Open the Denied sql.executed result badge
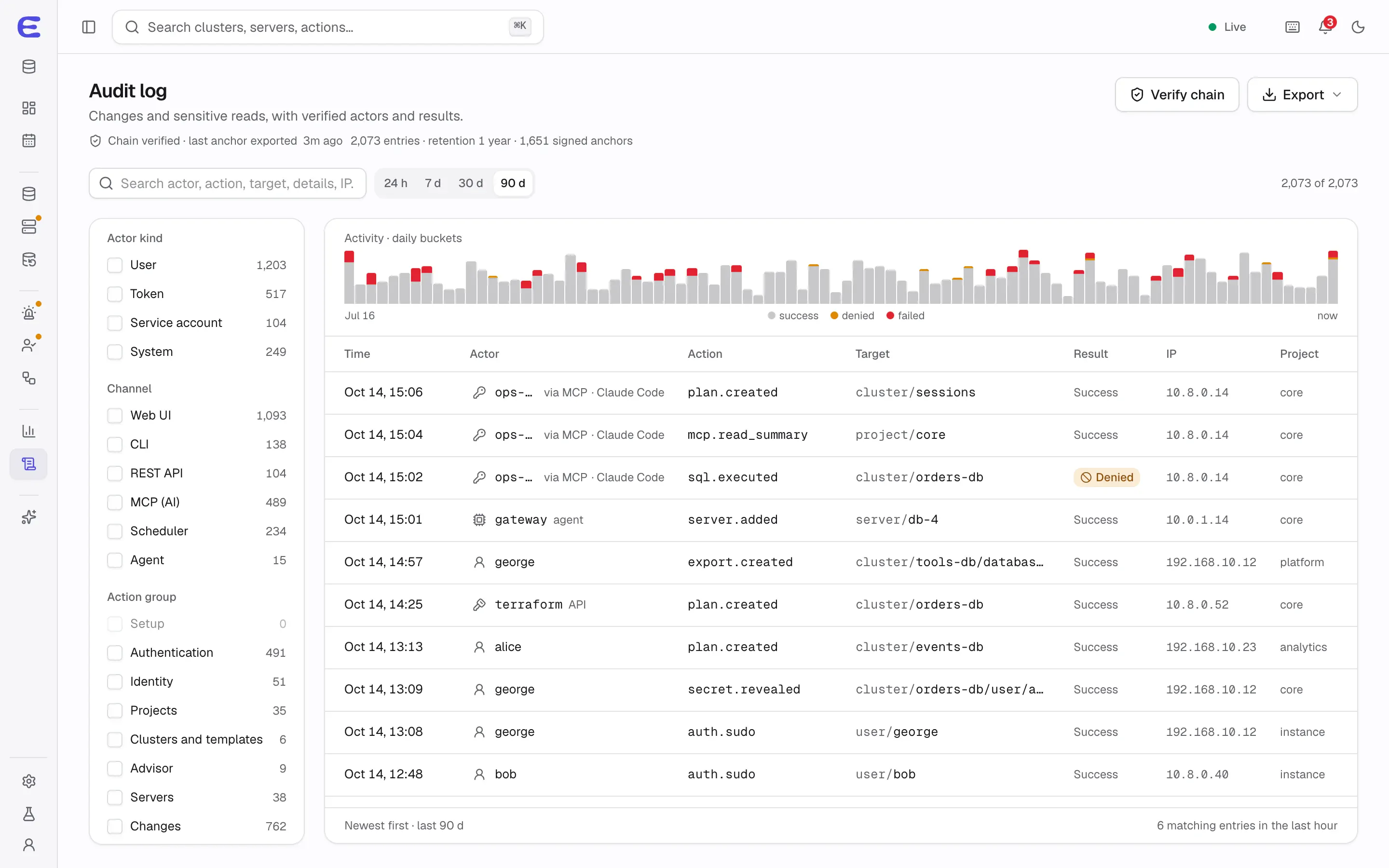The image size is (1389, 868). (1106, 477)
